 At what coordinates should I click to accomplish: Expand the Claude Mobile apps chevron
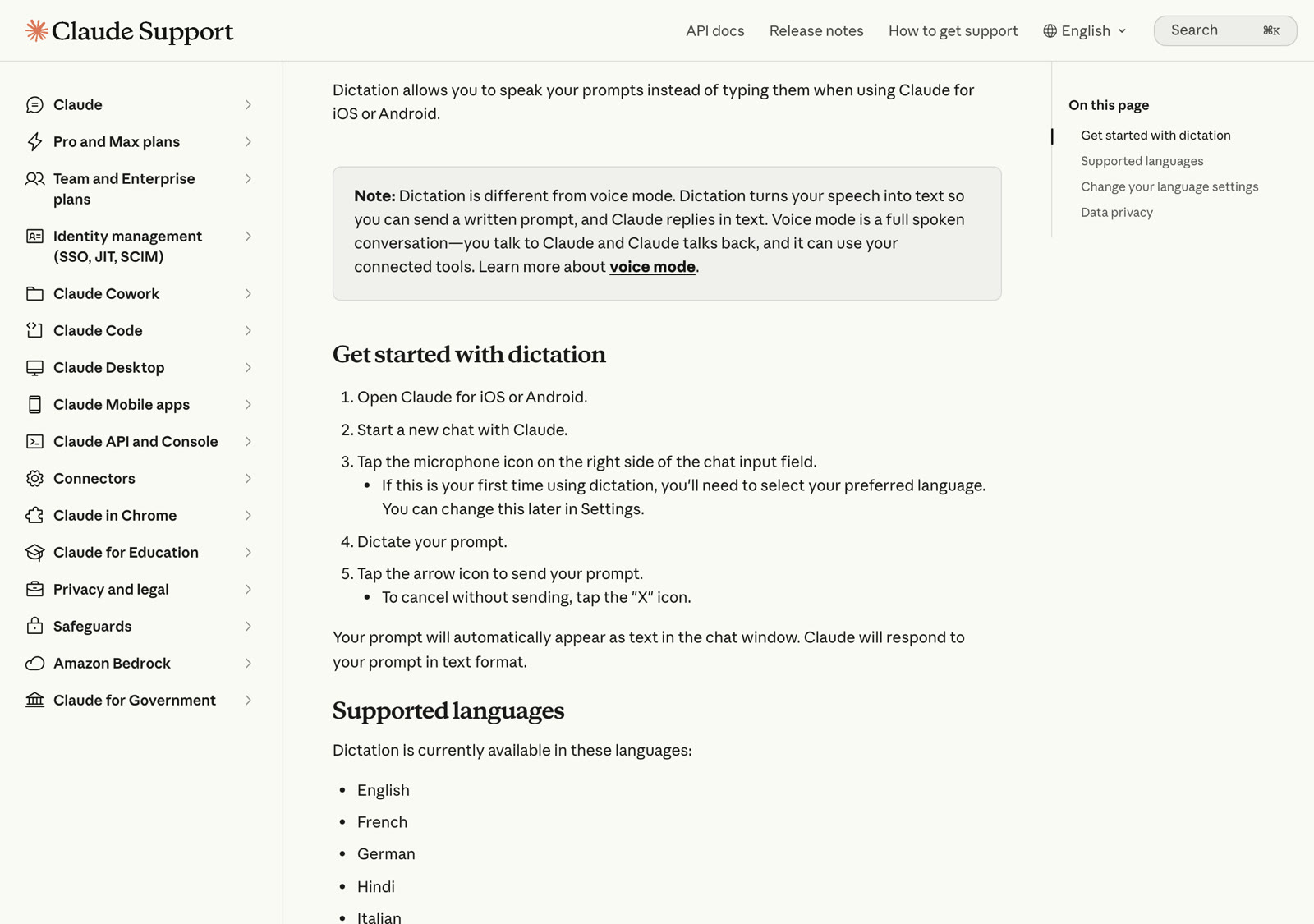248,404
